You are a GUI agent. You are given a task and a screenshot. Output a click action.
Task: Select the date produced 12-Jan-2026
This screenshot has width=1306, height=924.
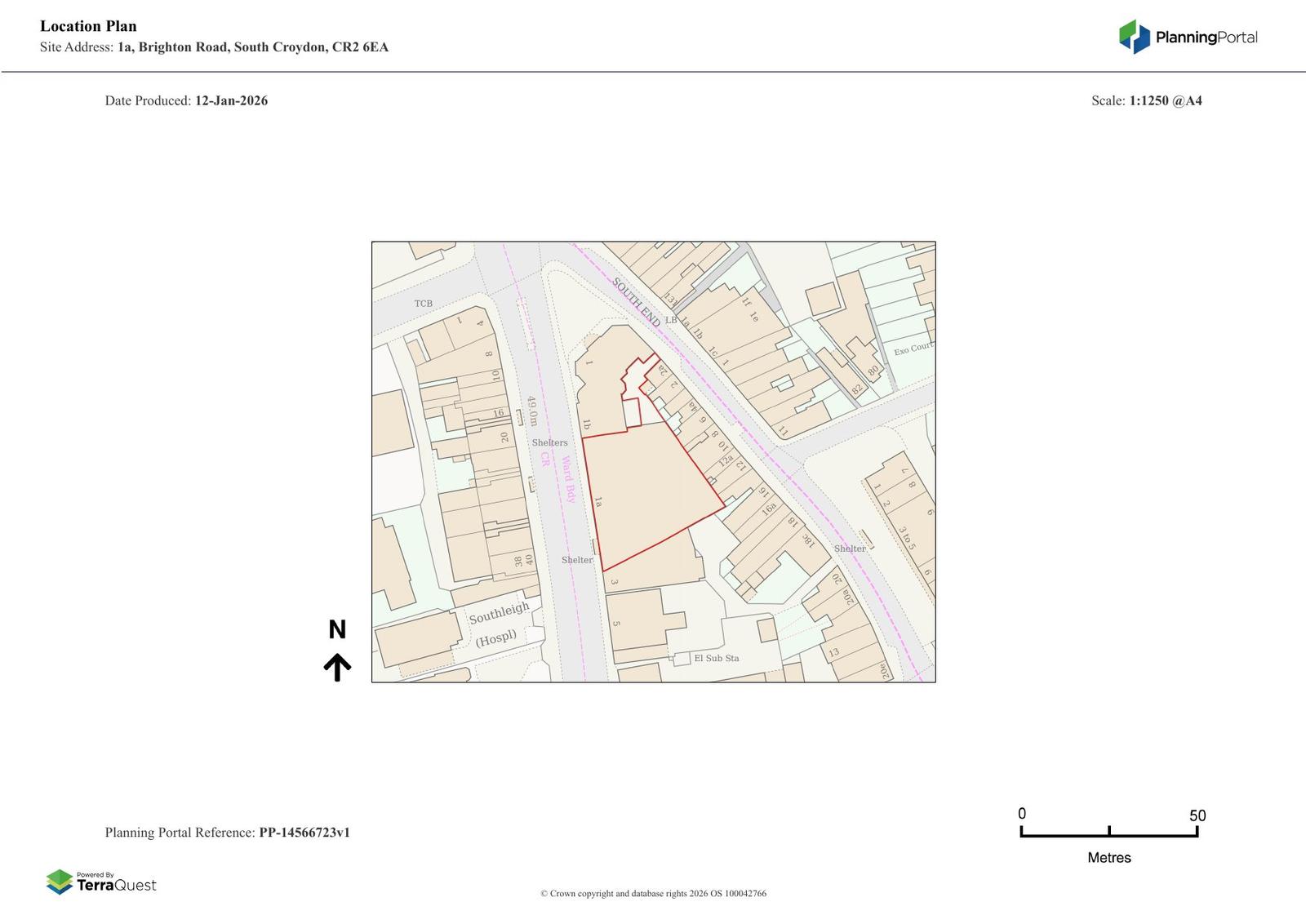point(231,101)
